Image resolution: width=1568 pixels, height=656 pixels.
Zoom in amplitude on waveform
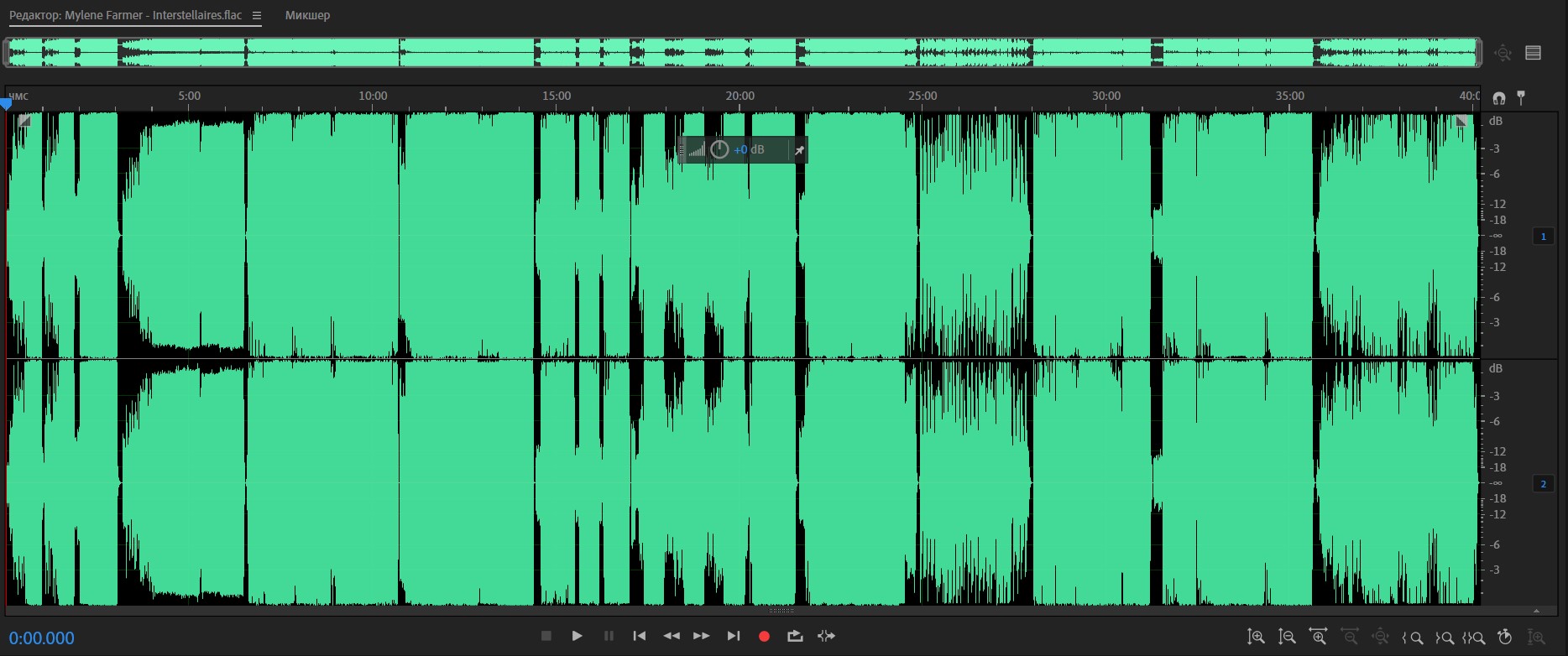[x=1256, y=638]
